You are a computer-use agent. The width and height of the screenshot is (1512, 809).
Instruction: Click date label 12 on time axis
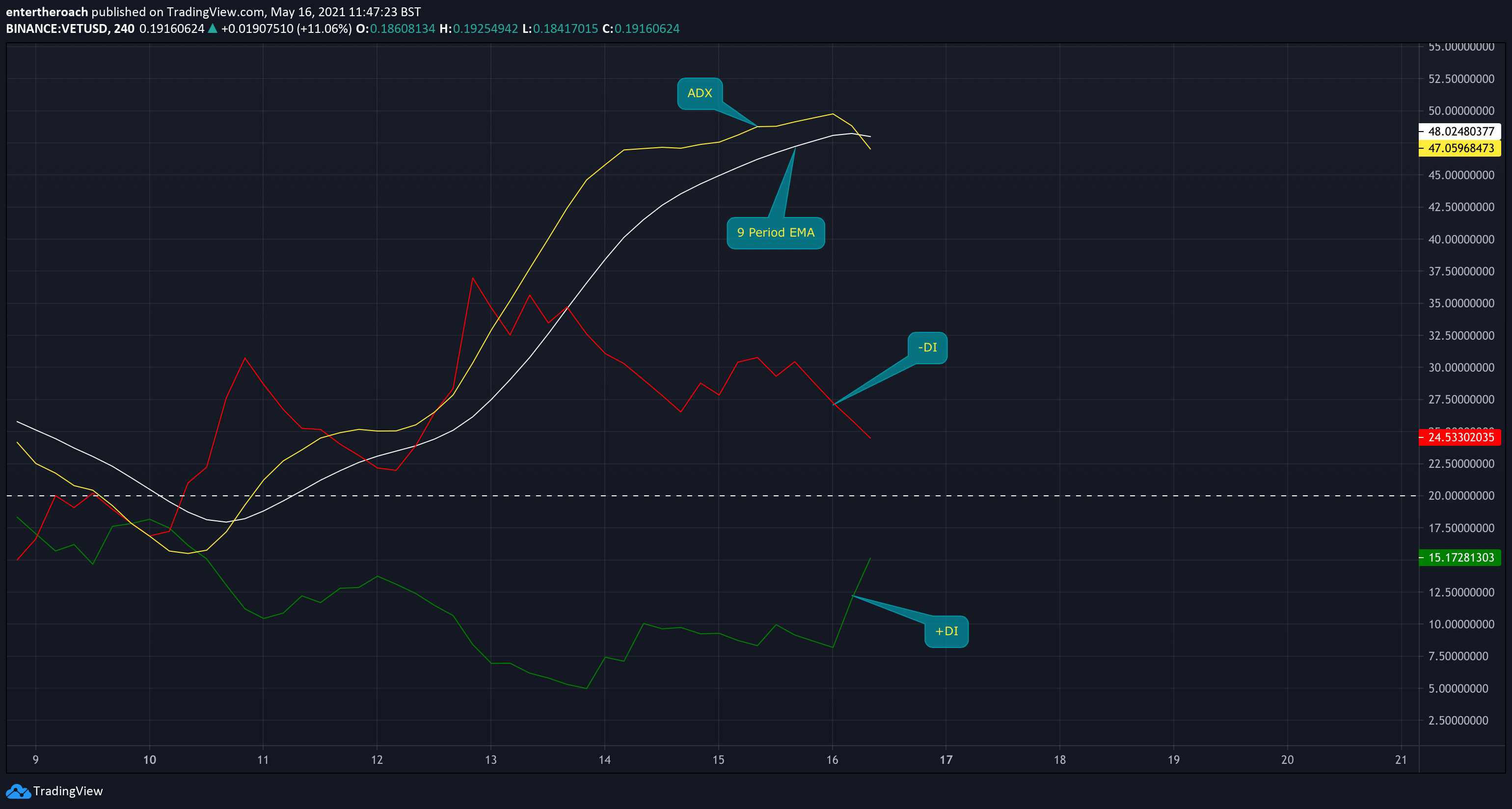coord(377,760)
